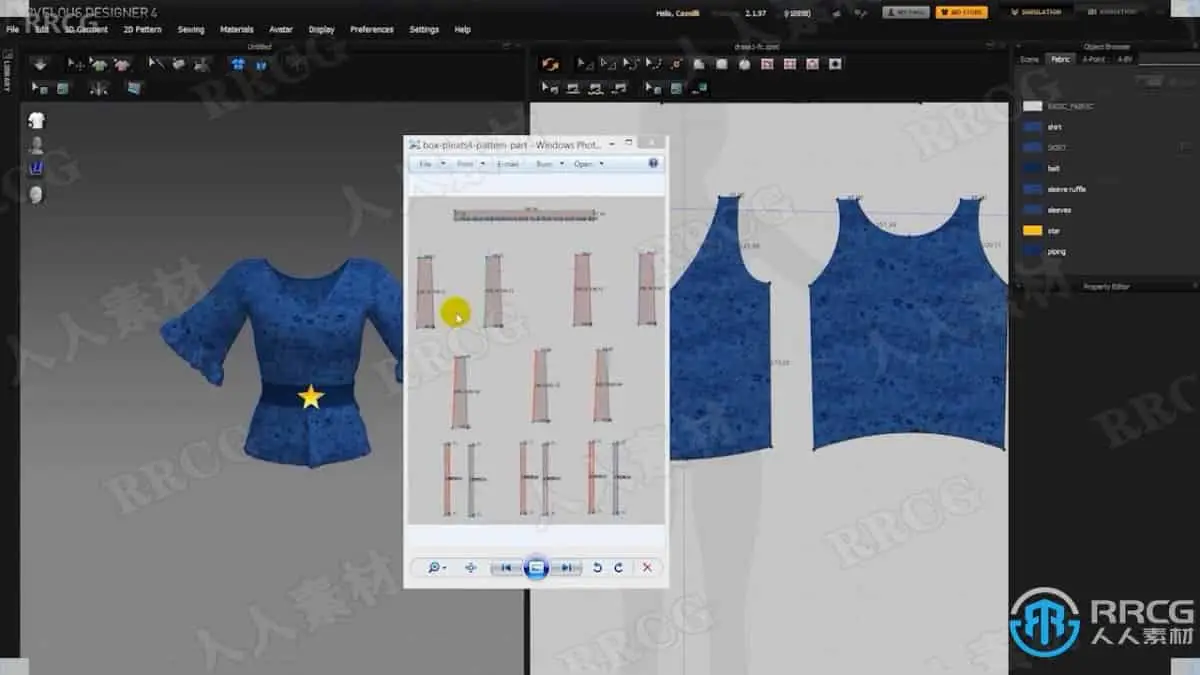1200x675 pixels.
Task: Toggle the blue shirt texture surface icon
Action: pos(238,64)
